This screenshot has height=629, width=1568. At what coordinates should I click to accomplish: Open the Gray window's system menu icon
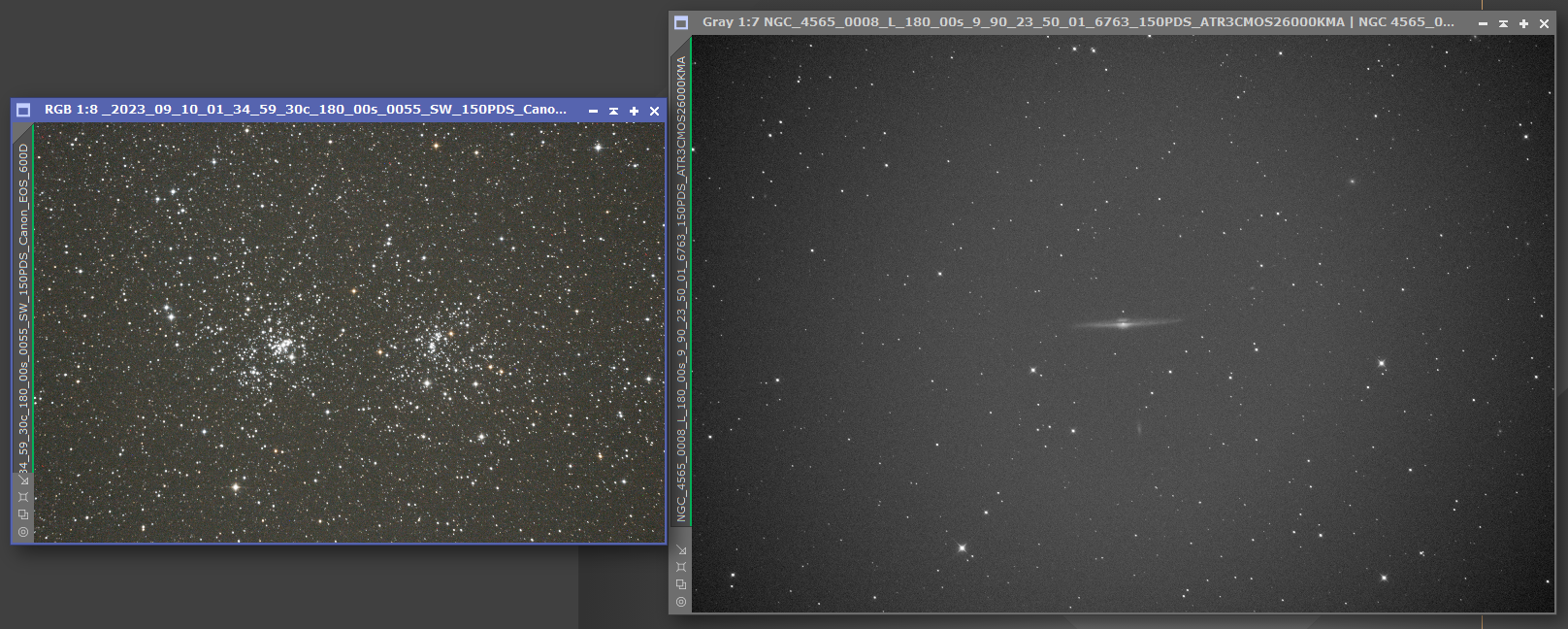click(x=681, y=22)
